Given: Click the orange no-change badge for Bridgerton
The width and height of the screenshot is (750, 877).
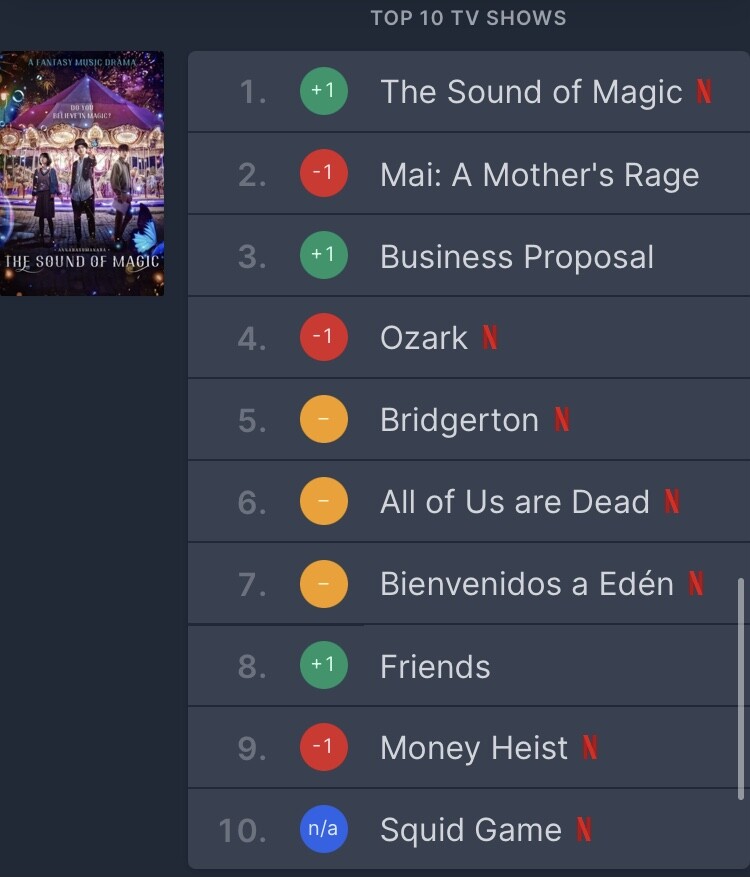Looking at the screenshot, I should click(x=323, y=420).
